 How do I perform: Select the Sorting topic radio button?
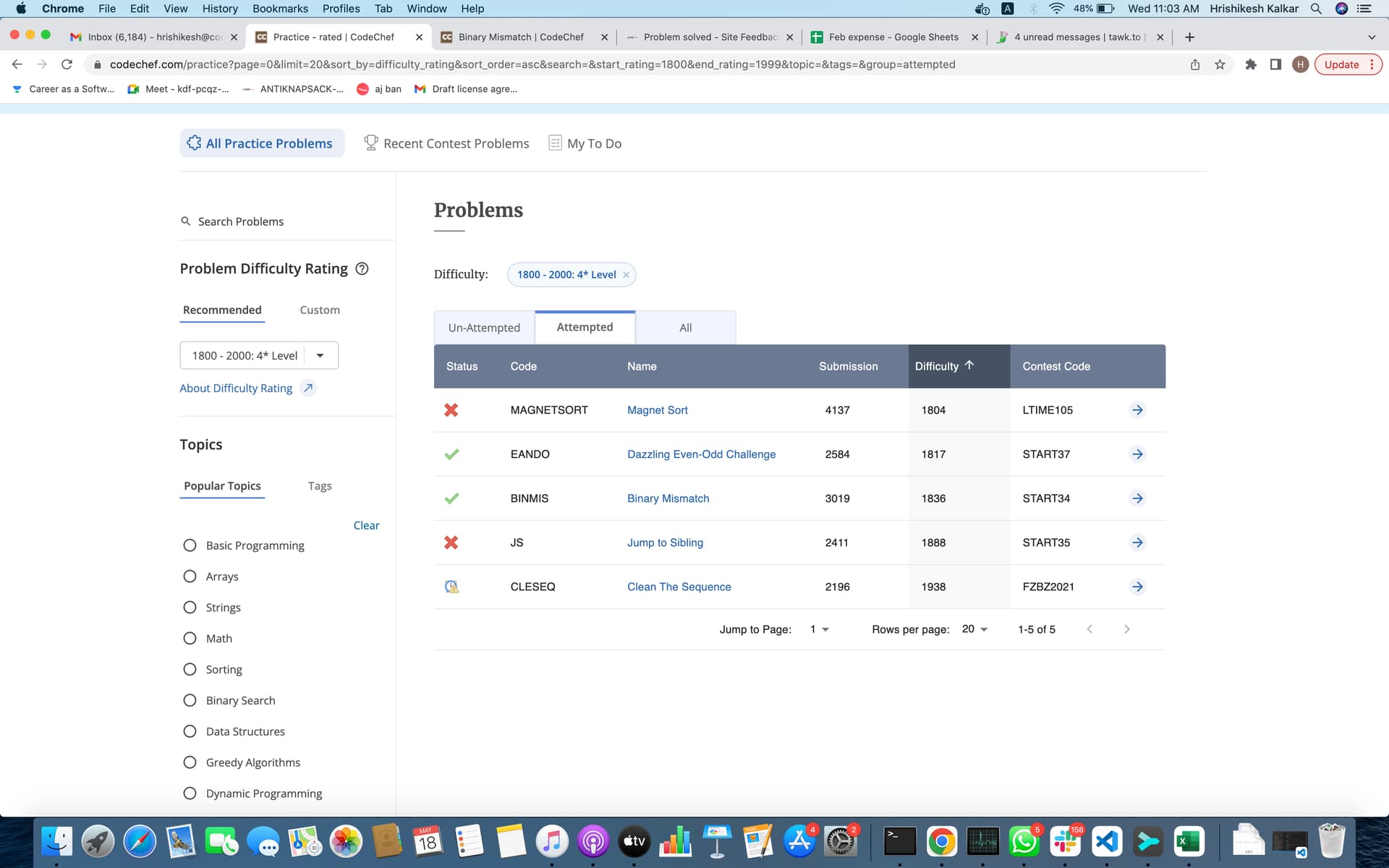pyautogui.click(x=190, y=669)
